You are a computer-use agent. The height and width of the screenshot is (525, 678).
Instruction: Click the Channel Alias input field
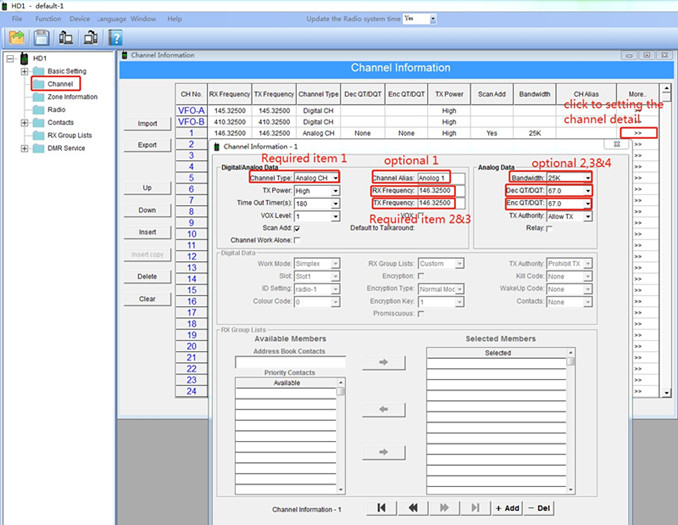(x=441, y=178)
